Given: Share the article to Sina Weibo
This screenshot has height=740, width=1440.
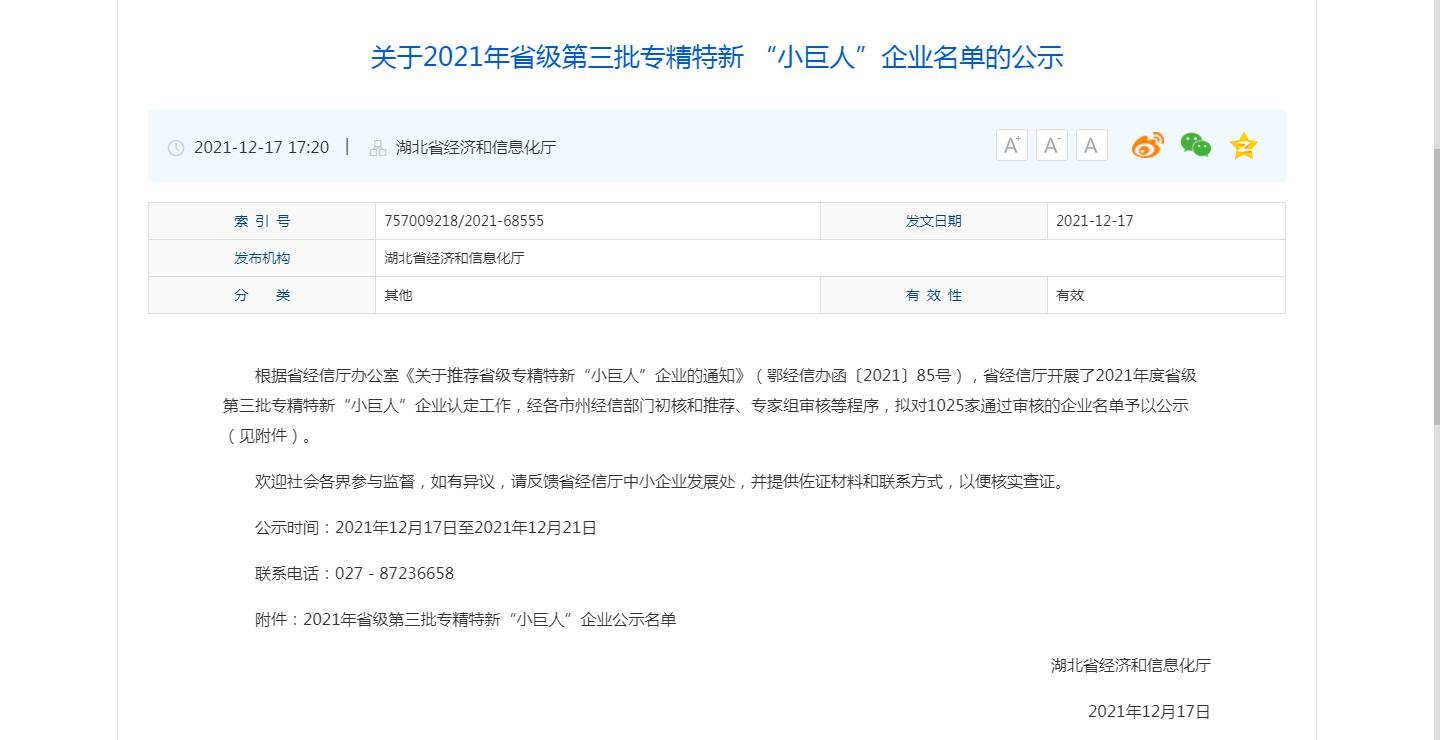Looking at the screenshot, I should (1147, 145).
